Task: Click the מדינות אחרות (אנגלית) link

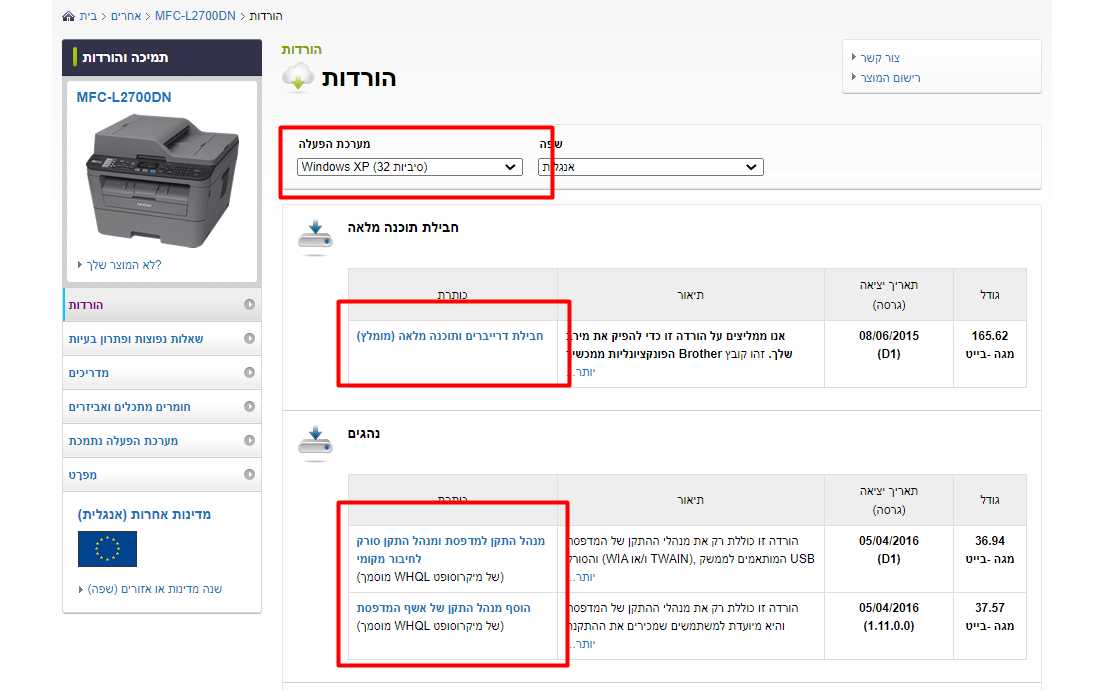Action: [x=144, y=514]
